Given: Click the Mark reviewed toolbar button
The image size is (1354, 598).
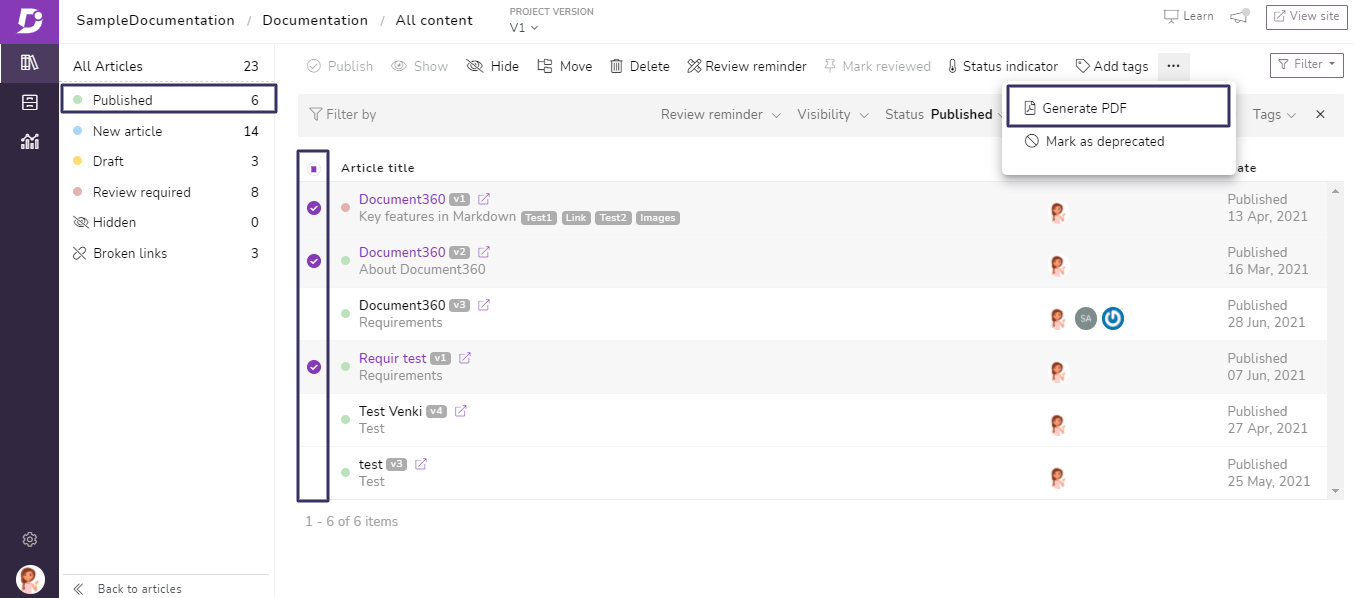Looking at the screenshot, I should 877,66.
